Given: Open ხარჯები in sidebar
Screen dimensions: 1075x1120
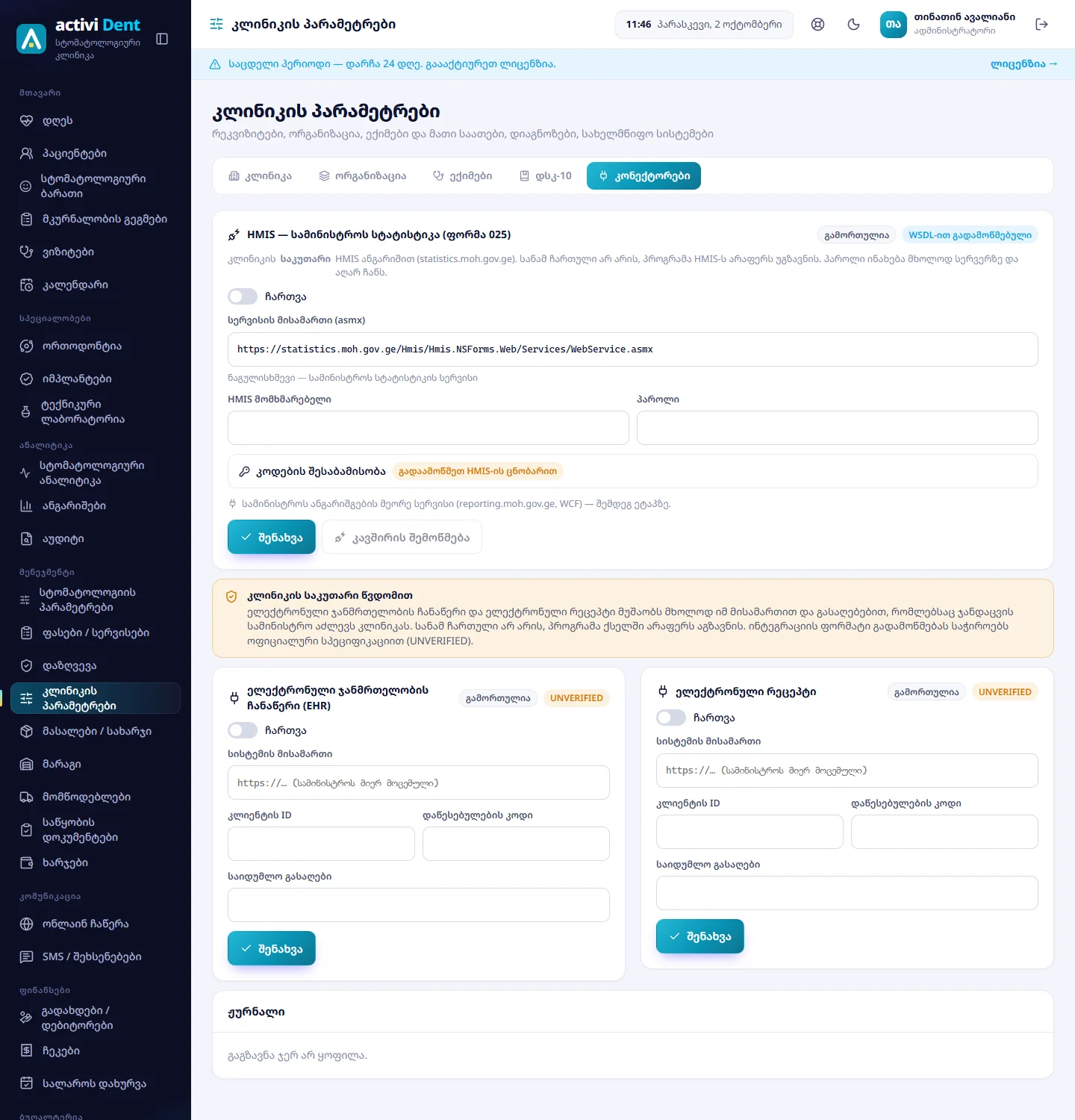Looking at the screenshot, I should (x=96, y=863).
